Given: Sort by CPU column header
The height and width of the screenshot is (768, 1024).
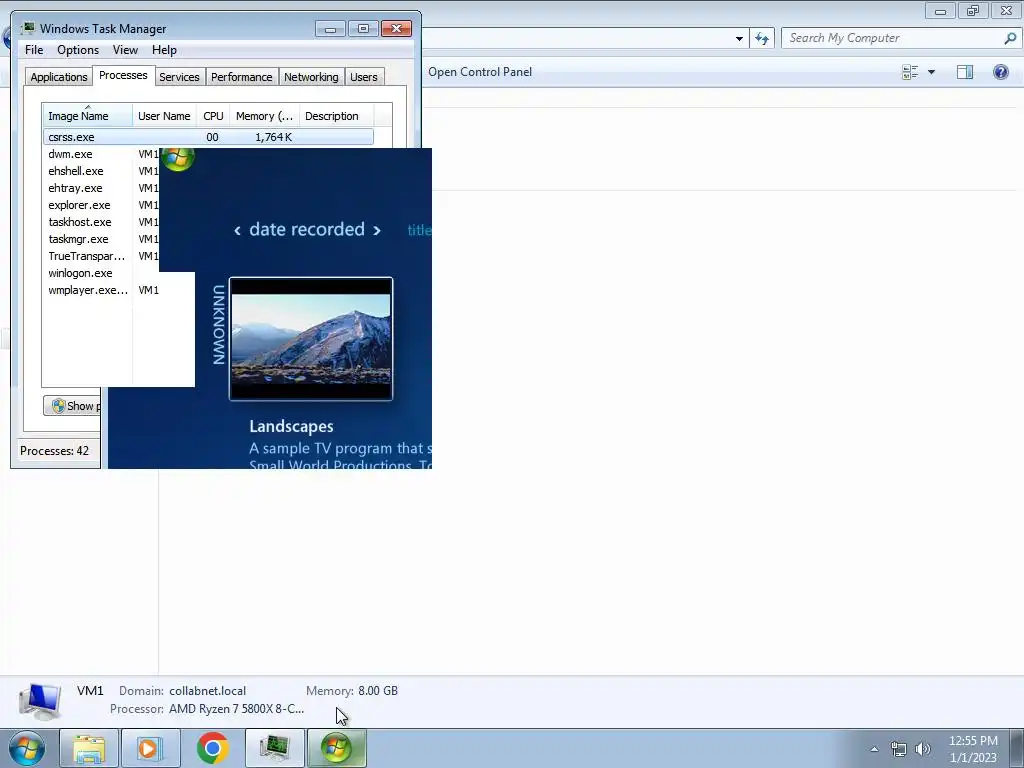Looking at the screenshot, I should 213,116.
